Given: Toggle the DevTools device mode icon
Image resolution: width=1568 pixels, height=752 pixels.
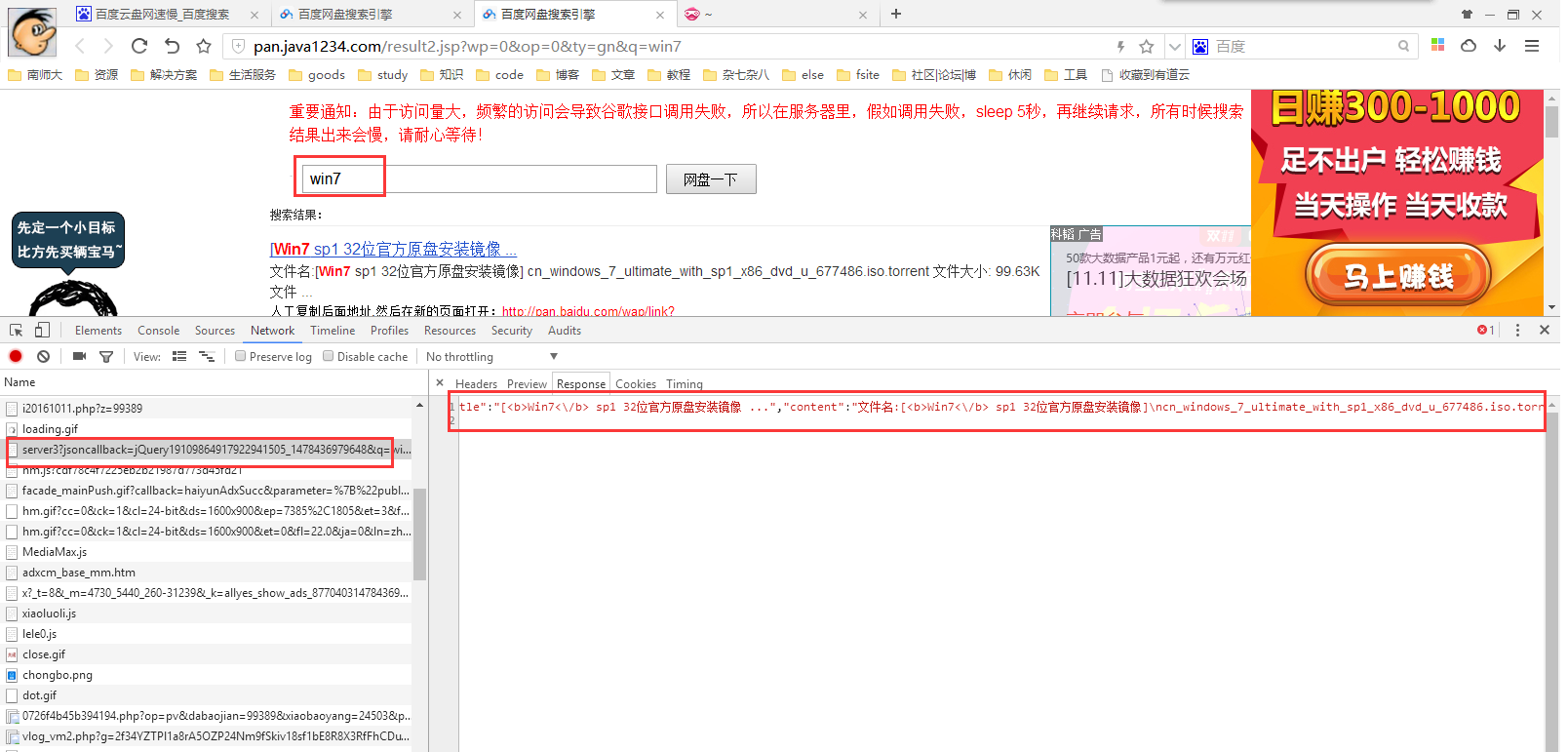Looking at the screenshot, I should coord(42,331).
